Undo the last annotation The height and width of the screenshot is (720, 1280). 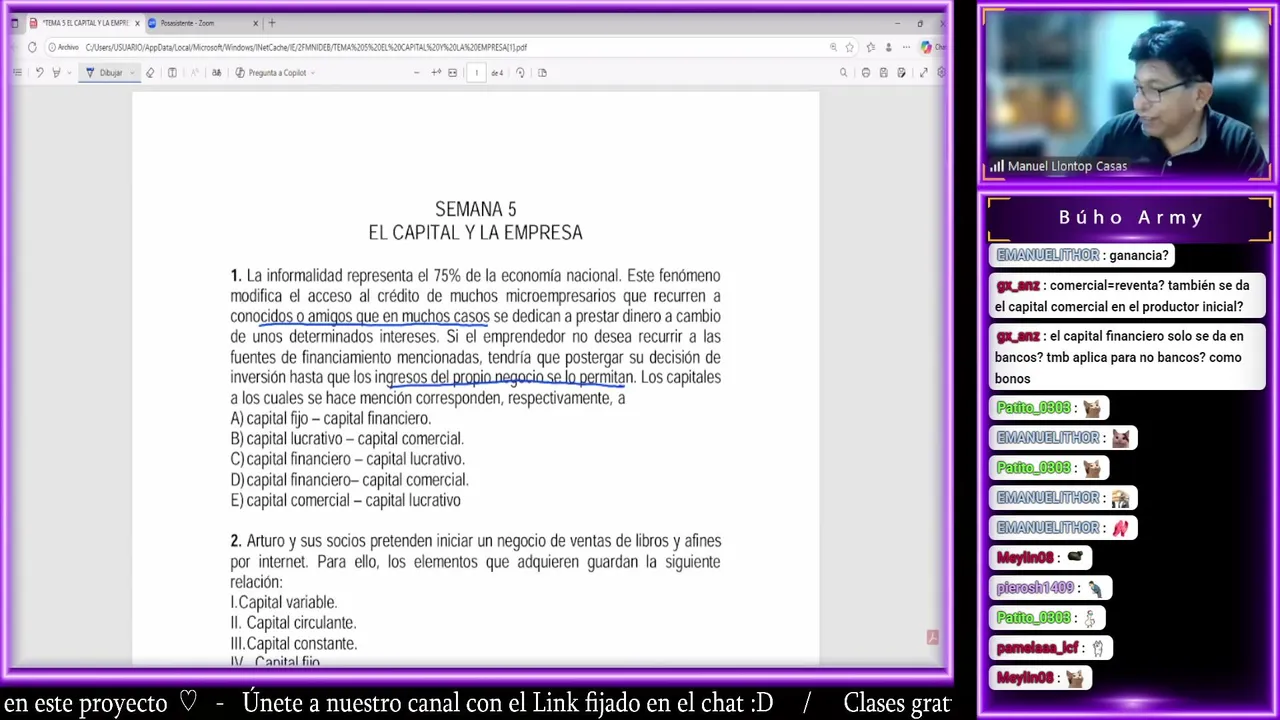coord(39,72)
